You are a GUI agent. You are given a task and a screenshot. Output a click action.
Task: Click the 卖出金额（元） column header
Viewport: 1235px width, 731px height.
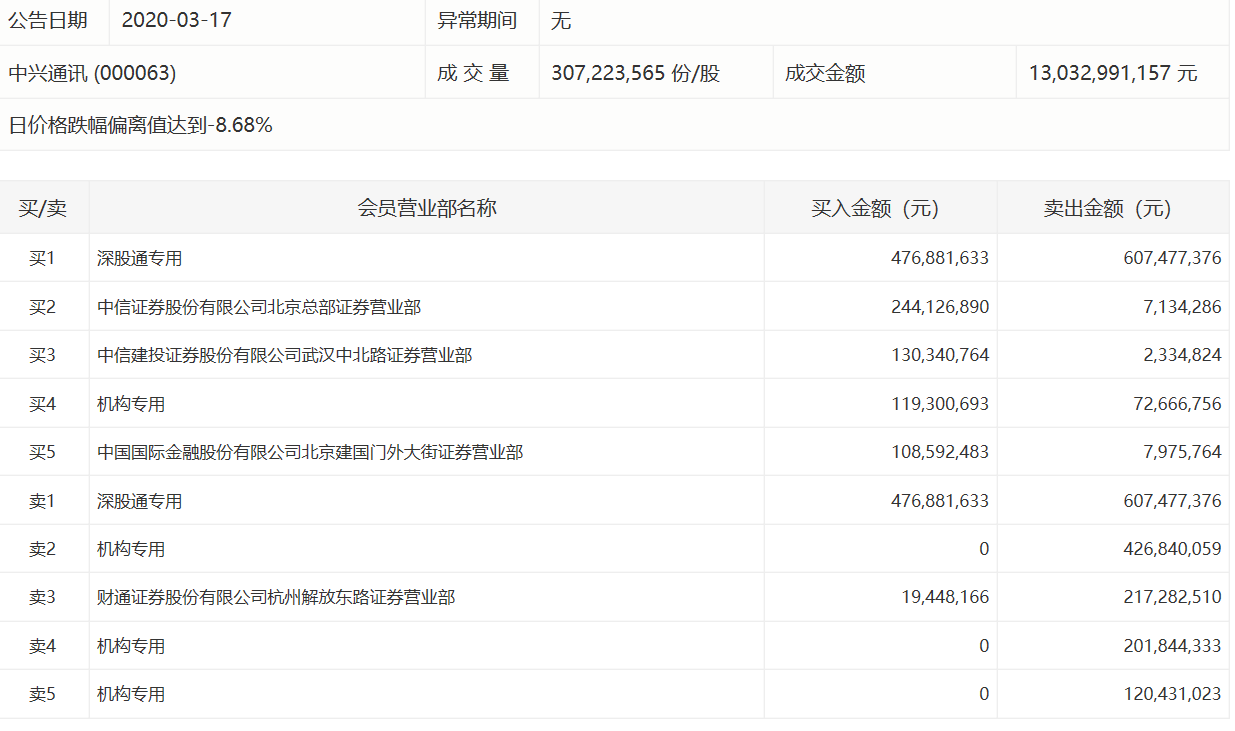(x=1112, y=208)
